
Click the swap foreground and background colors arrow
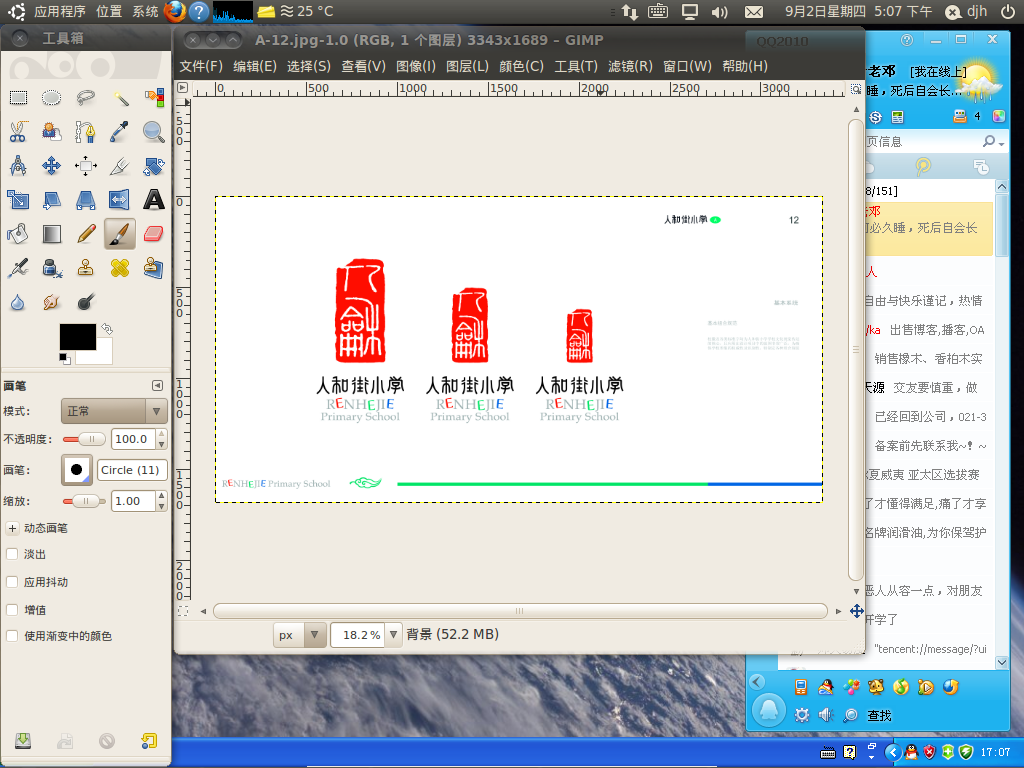point(107,328)
